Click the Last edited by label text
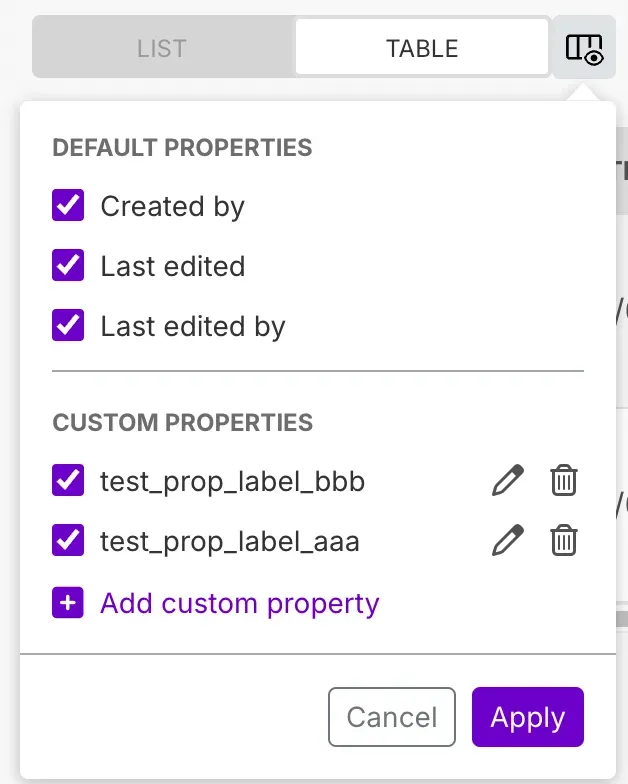 193,326
